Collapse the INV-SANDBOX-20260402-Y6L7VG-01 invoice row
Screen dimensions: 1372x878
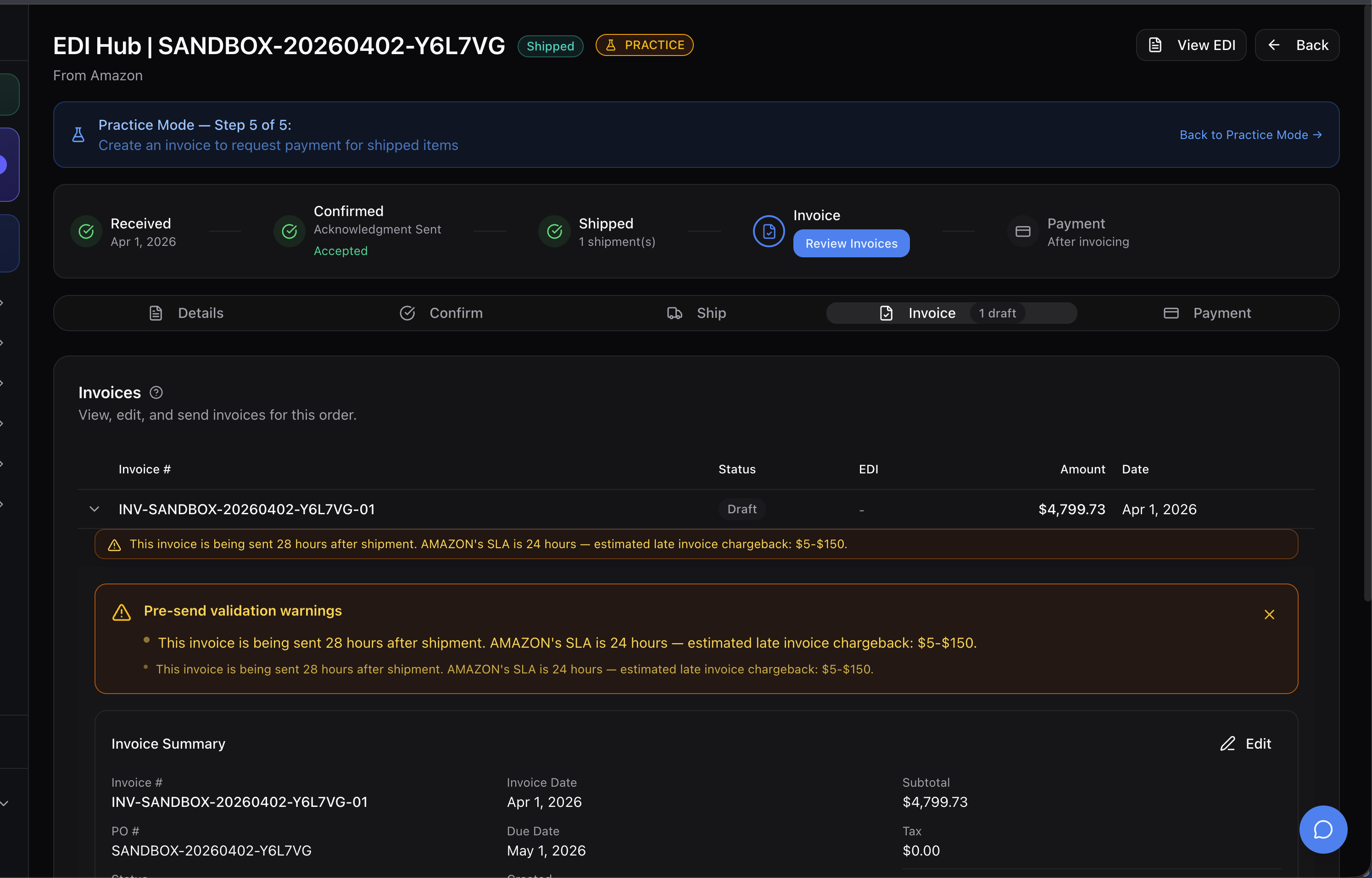pyautogui.click(x=95, y=509)
